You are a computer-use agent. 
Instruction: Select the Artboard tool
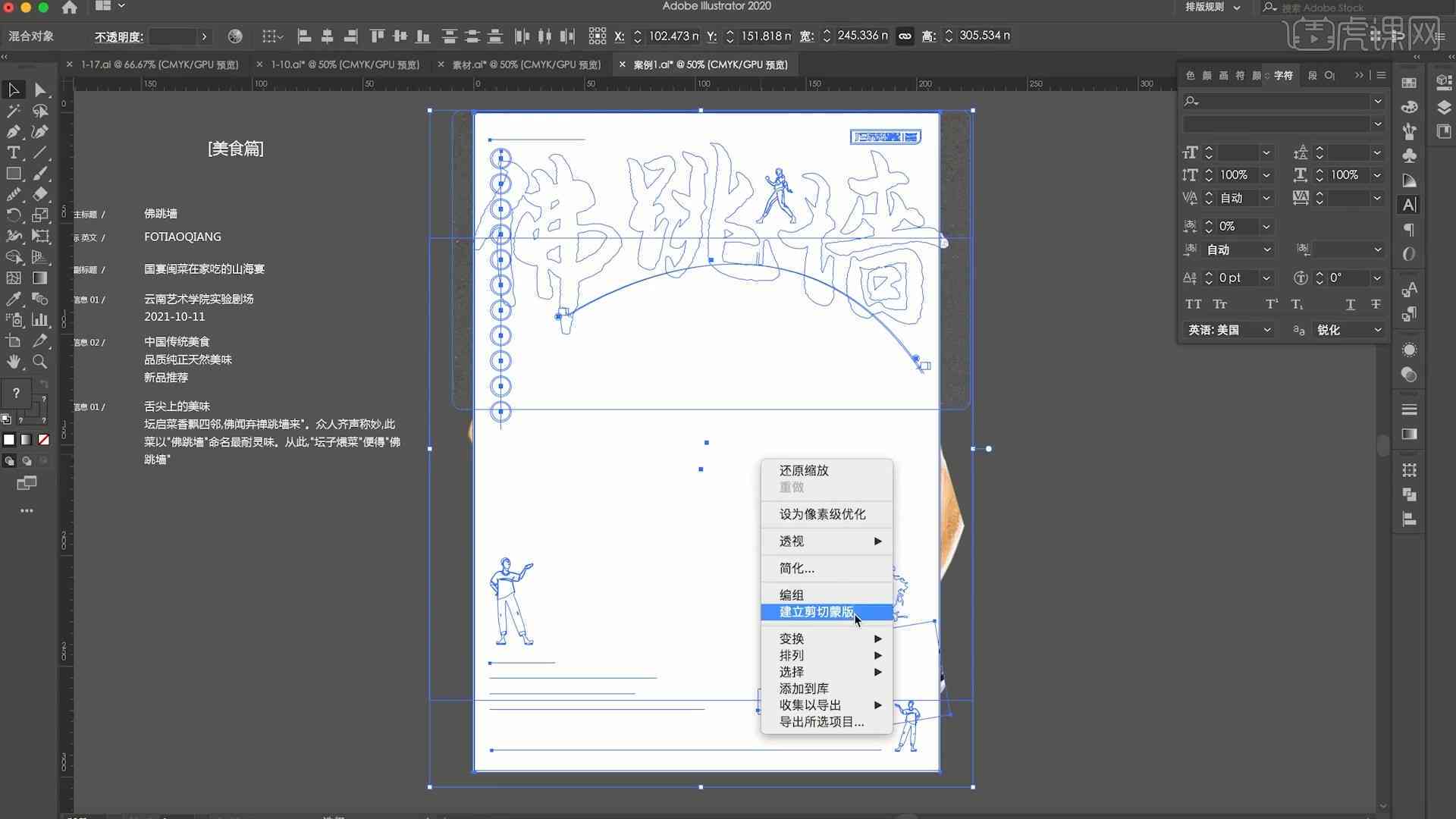[x=14, y=341]
